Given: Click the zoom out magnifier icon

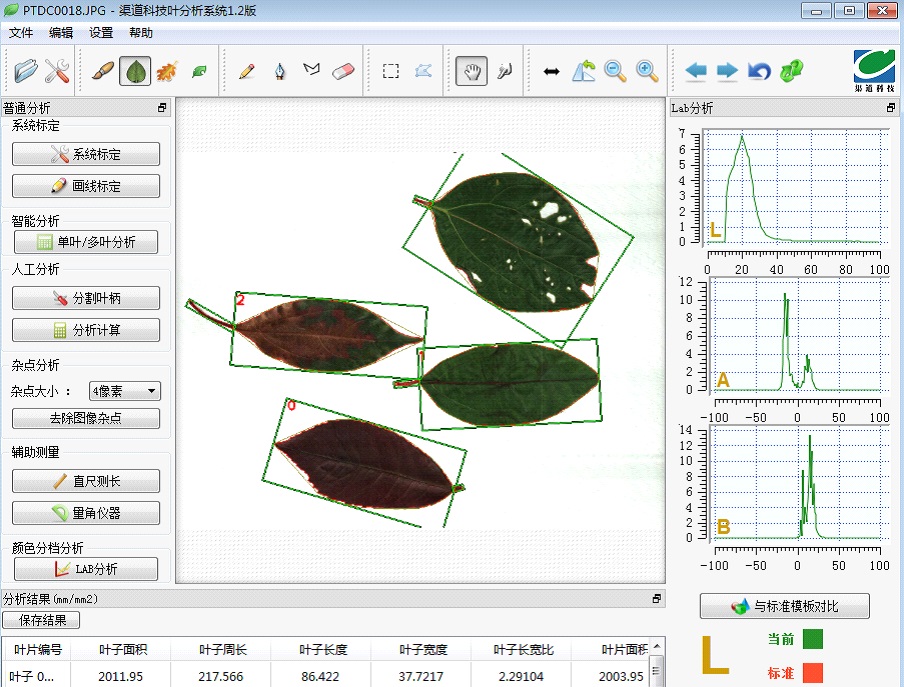Looking at the screenshot, I should pyautogui.click(x=615, y=71).
